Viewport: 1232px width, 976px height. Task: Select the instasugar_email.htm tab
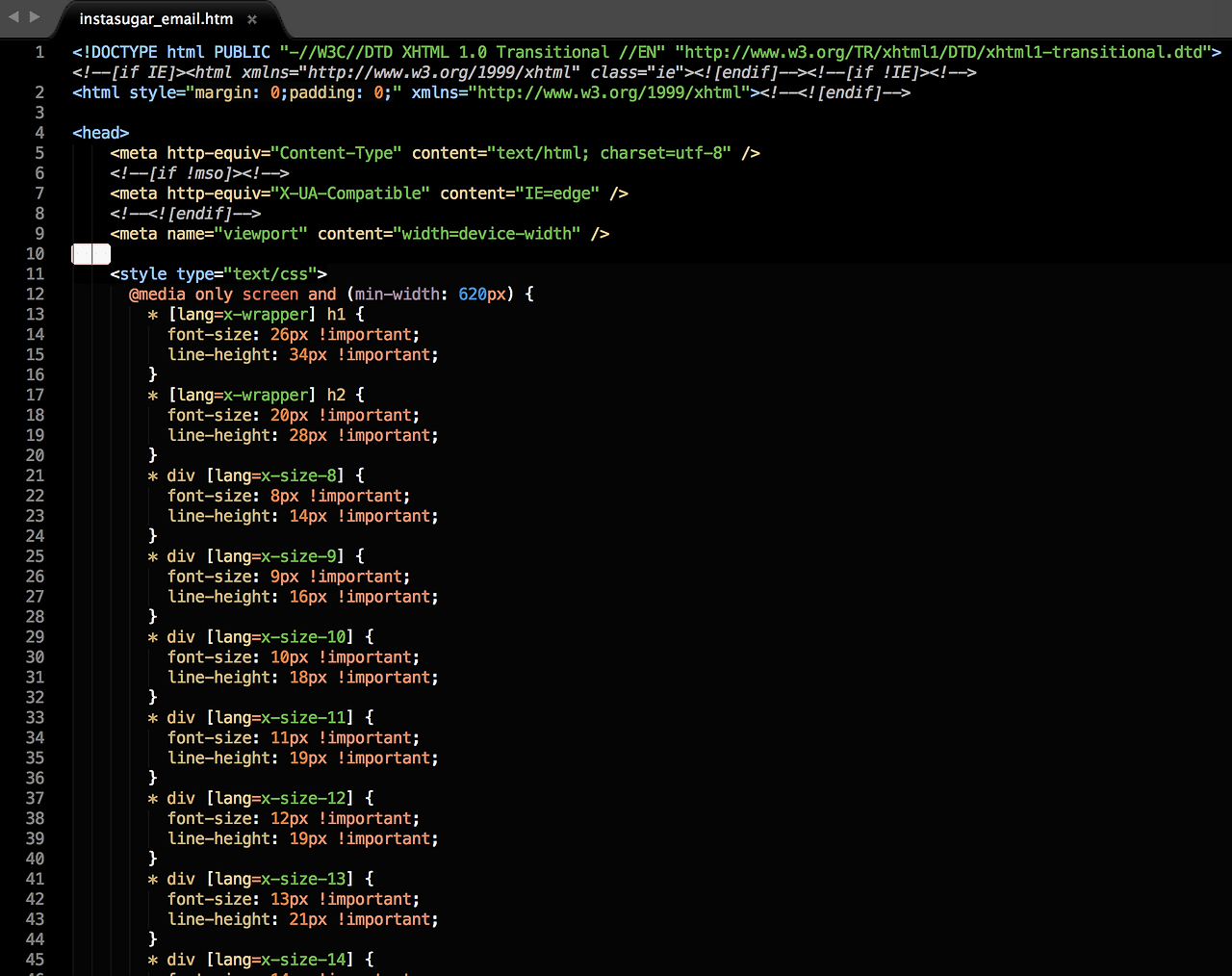click(156, 19)
